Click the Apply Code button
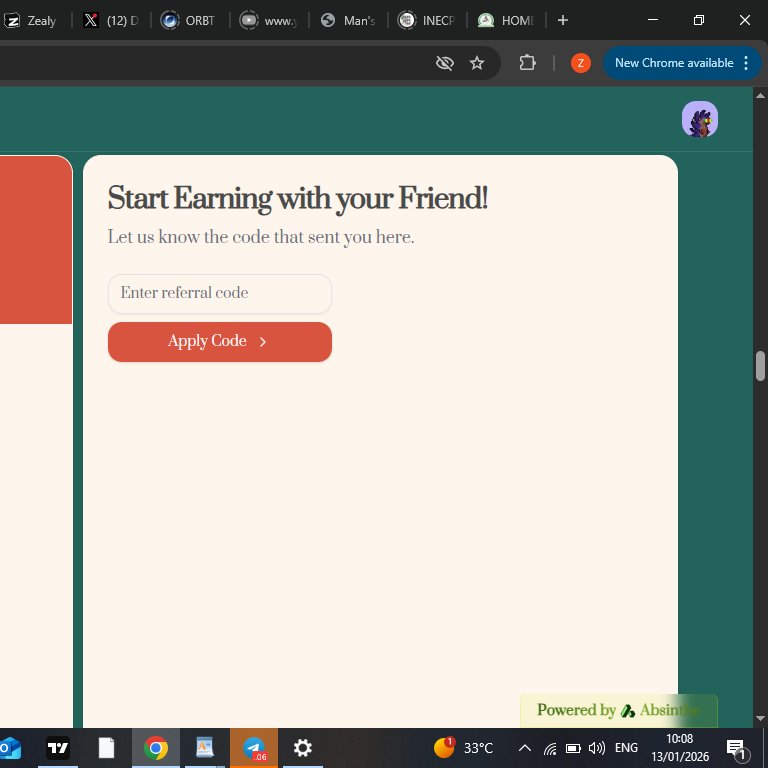768x768 pixels. pyautogui.click(x=219, y=341)
